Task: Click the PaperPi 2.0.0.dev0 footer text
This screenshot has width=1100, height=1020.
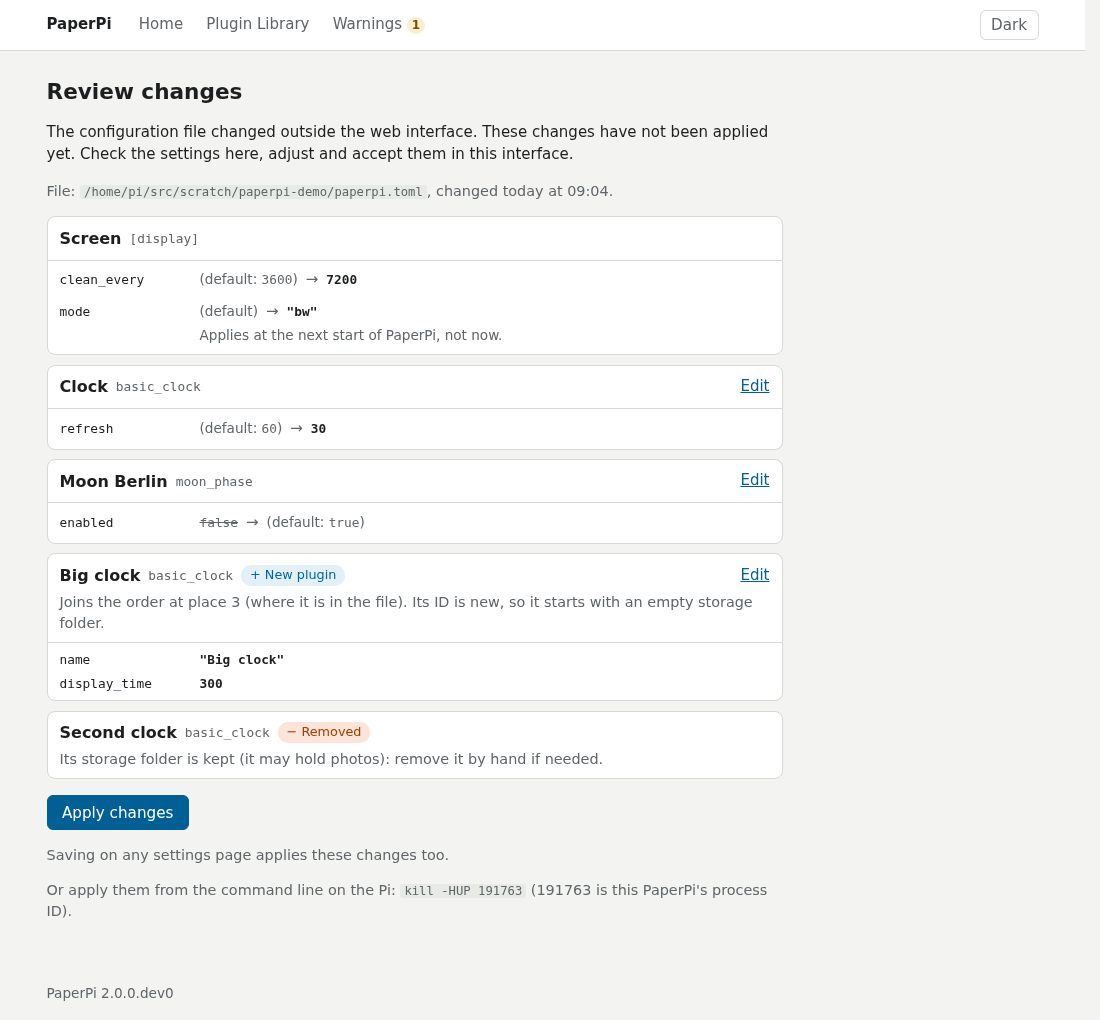Action: 109,993
